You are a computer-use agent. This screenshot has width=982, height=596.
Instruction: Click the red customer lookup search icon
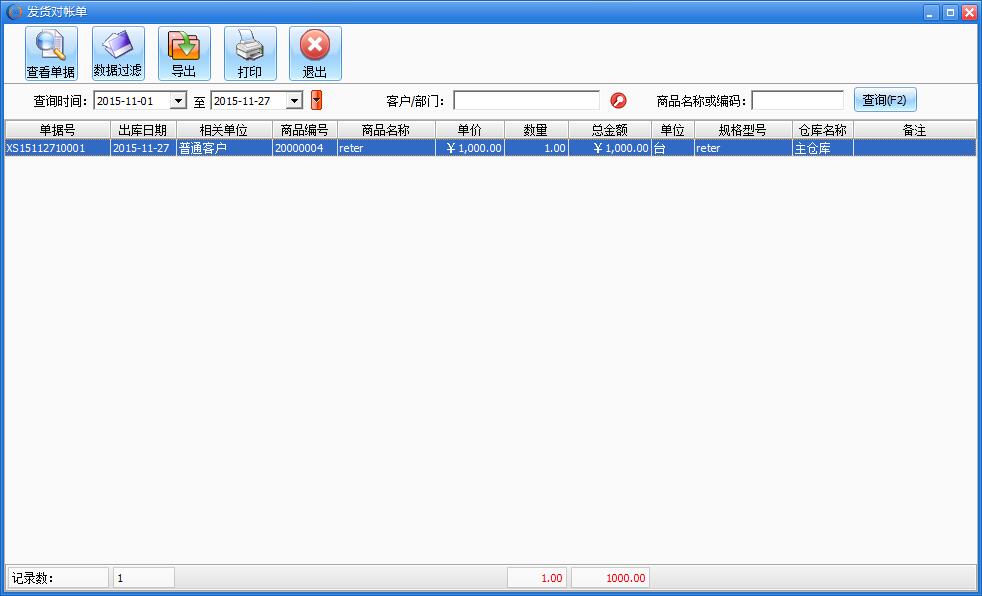point(618,100)
